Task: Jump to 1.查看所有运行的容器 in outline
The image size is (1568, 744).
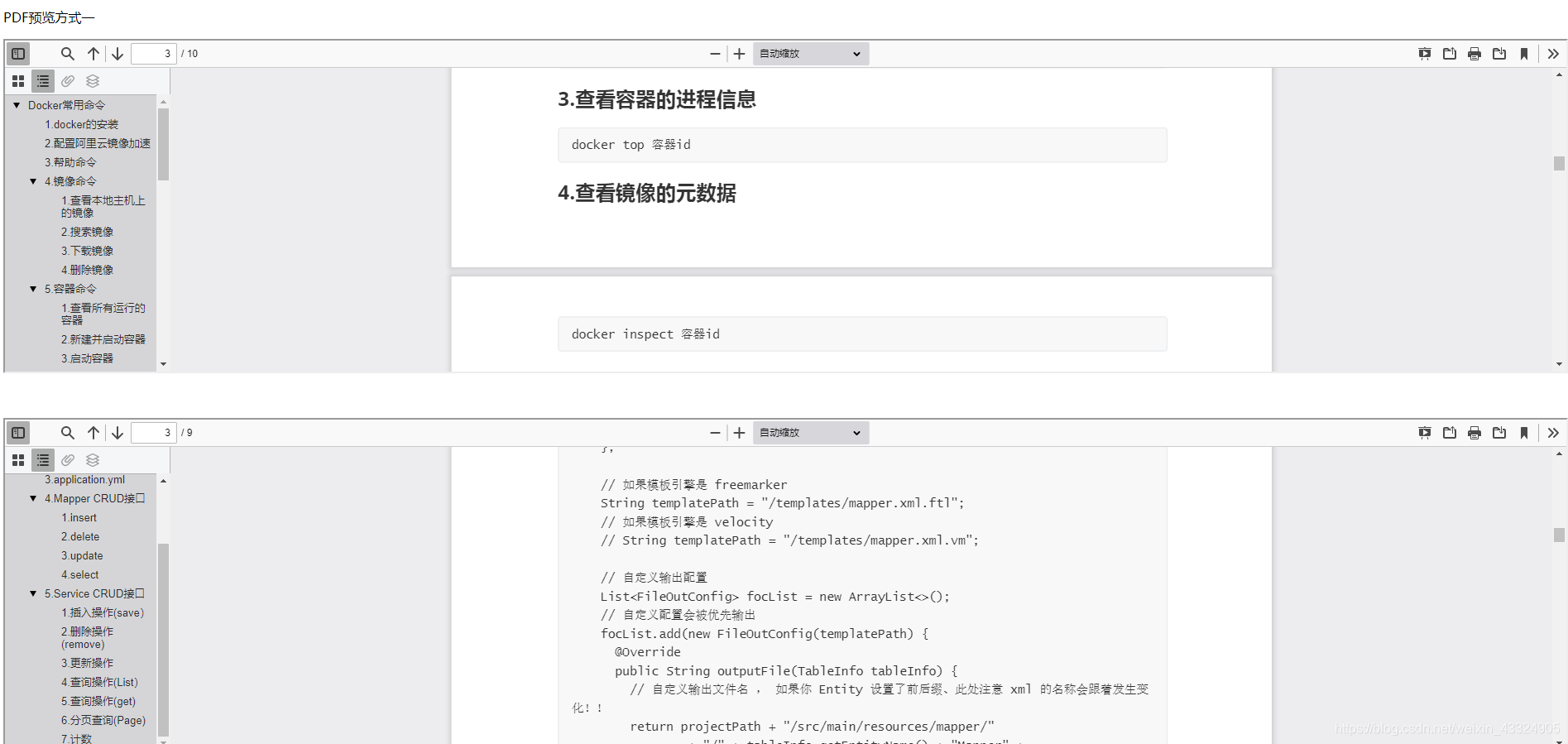Action: (103, 314)
